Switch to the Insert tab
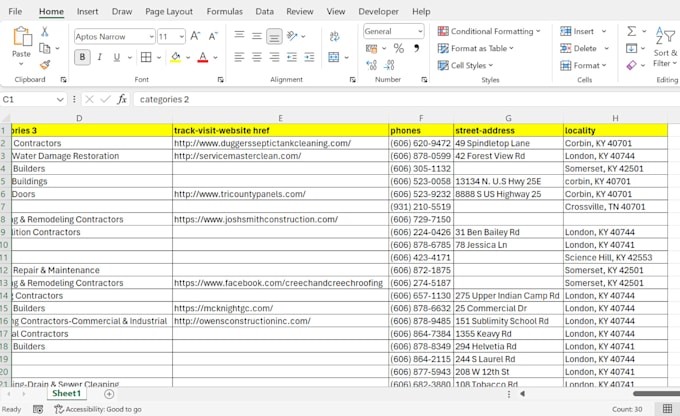The width and height of the screenshot is (680, 416). tap(87, 11)
